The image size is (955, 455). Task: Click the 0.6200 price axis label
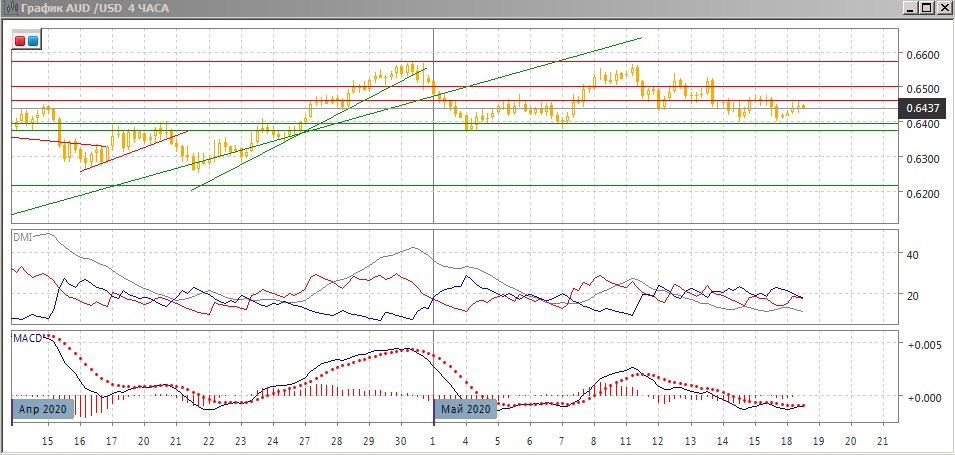click(921, 193)
